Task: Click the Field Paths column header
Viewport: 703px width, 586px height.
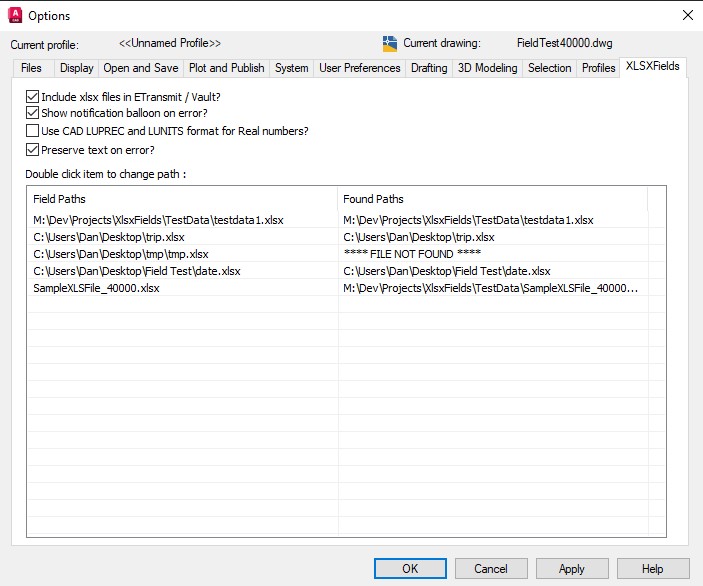Action: tap(182, 199)
